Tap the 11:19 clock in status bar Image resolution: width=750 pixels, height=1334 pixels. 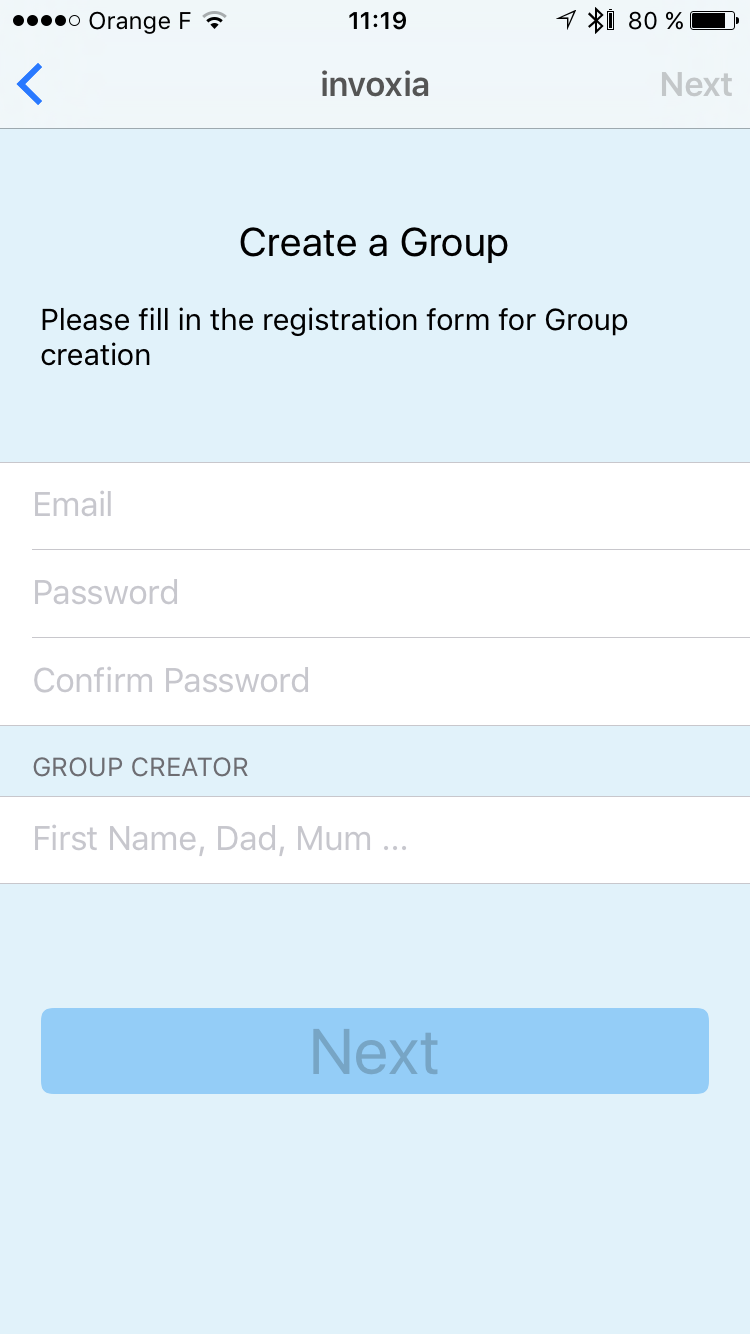click(x=375, y=21)
